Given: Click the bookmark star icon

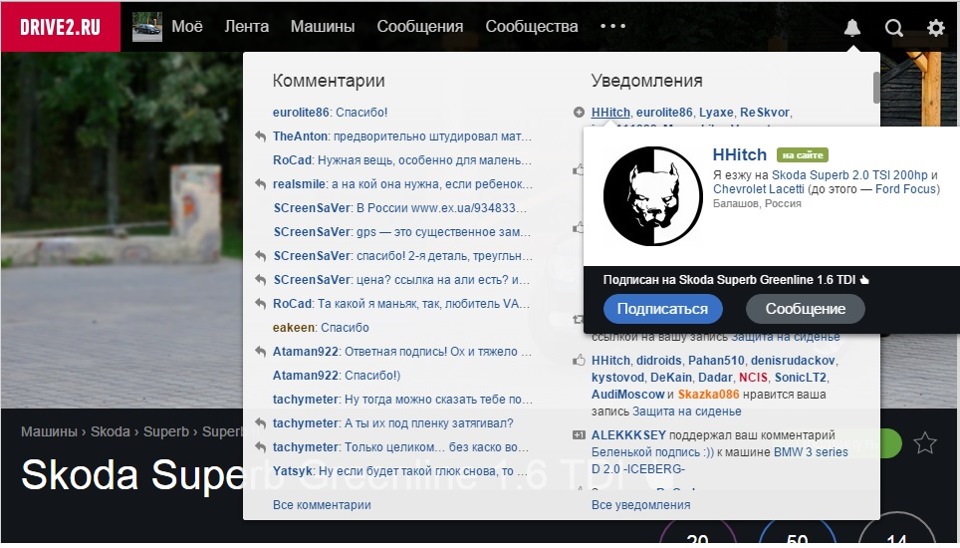Looking at the screenshot, I should pos(925,443).
